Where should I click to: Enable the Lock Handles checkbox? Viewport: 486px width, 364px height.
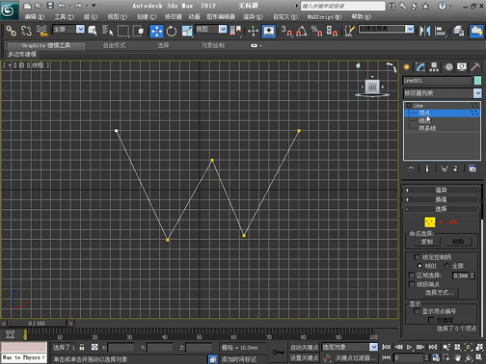(417, 257)
